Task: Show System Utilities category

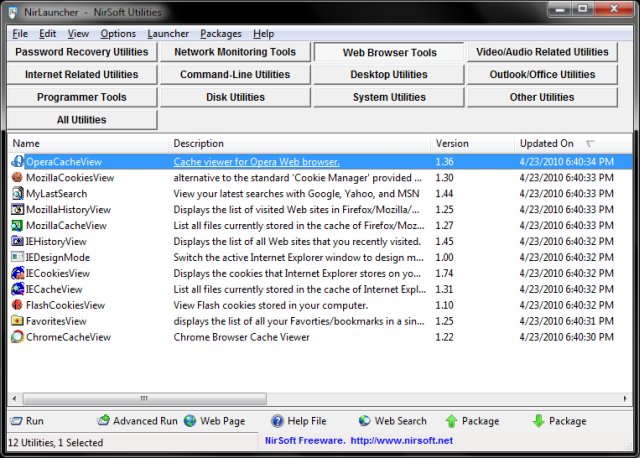Action: (389, 97)
